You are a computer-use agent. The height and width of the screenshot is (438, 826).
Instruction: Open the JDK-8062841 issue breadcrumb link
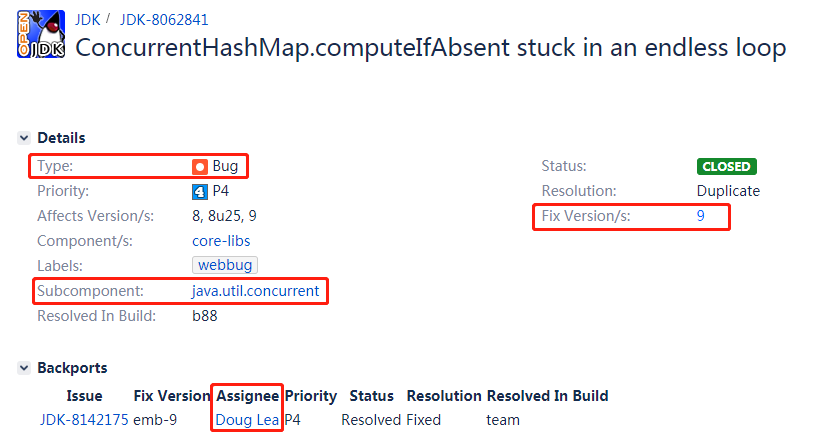(x=164, y=20)
